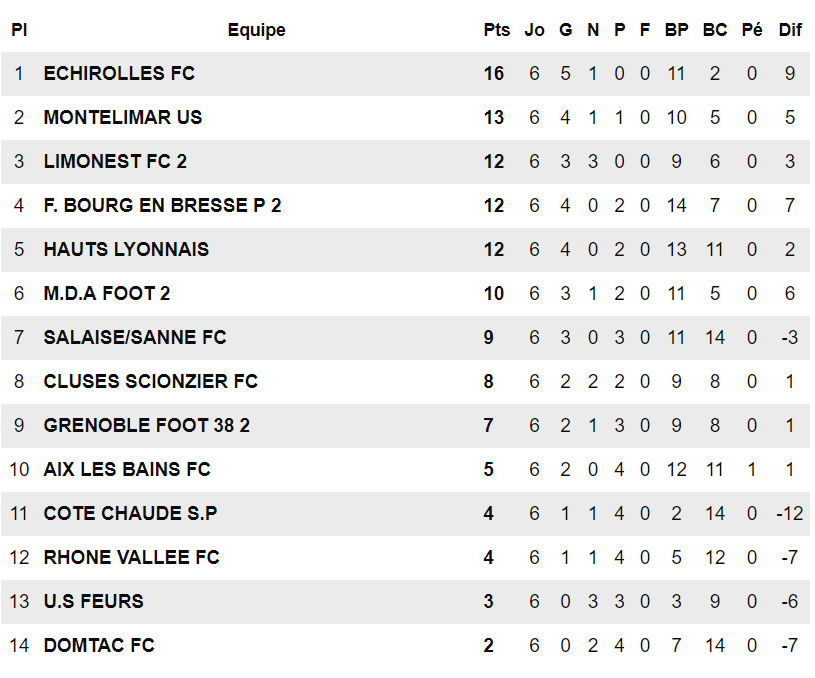Open the COTE CHAUDE S.P row
Viewport: 815px width, 678px height.
(130, 514)
